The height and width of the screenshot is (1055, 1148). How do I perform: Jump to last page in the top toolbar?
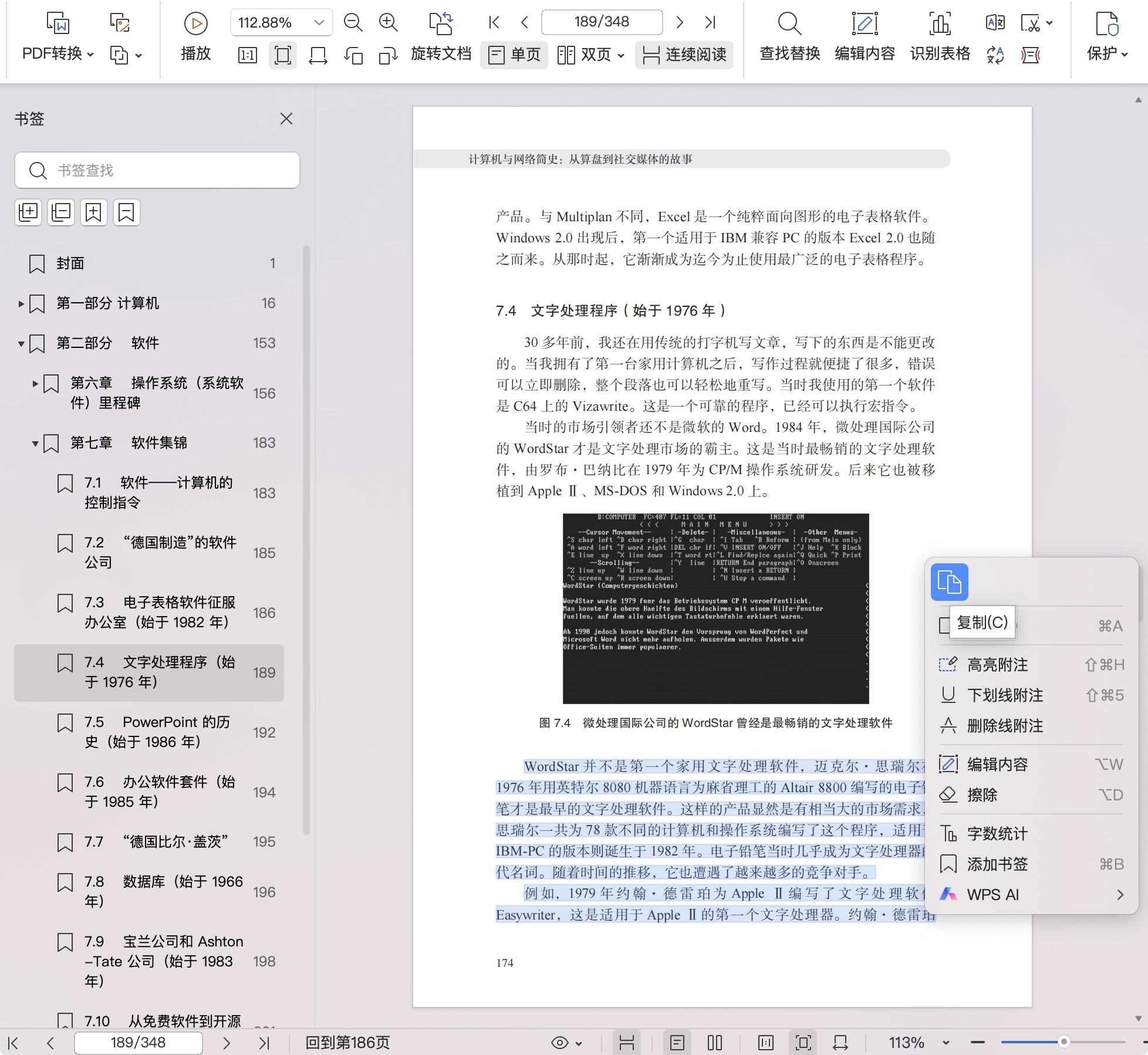point(710,22)
